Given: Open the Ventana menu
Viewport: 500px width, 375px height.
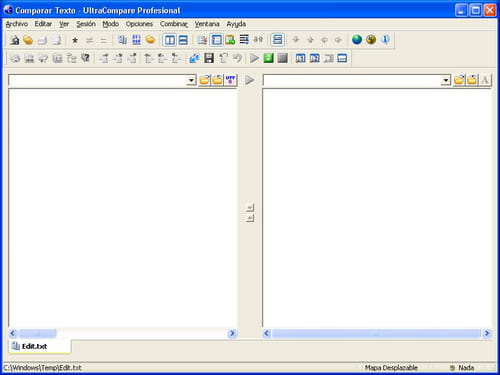Looking at the screenshot, I should pos(207,24).
